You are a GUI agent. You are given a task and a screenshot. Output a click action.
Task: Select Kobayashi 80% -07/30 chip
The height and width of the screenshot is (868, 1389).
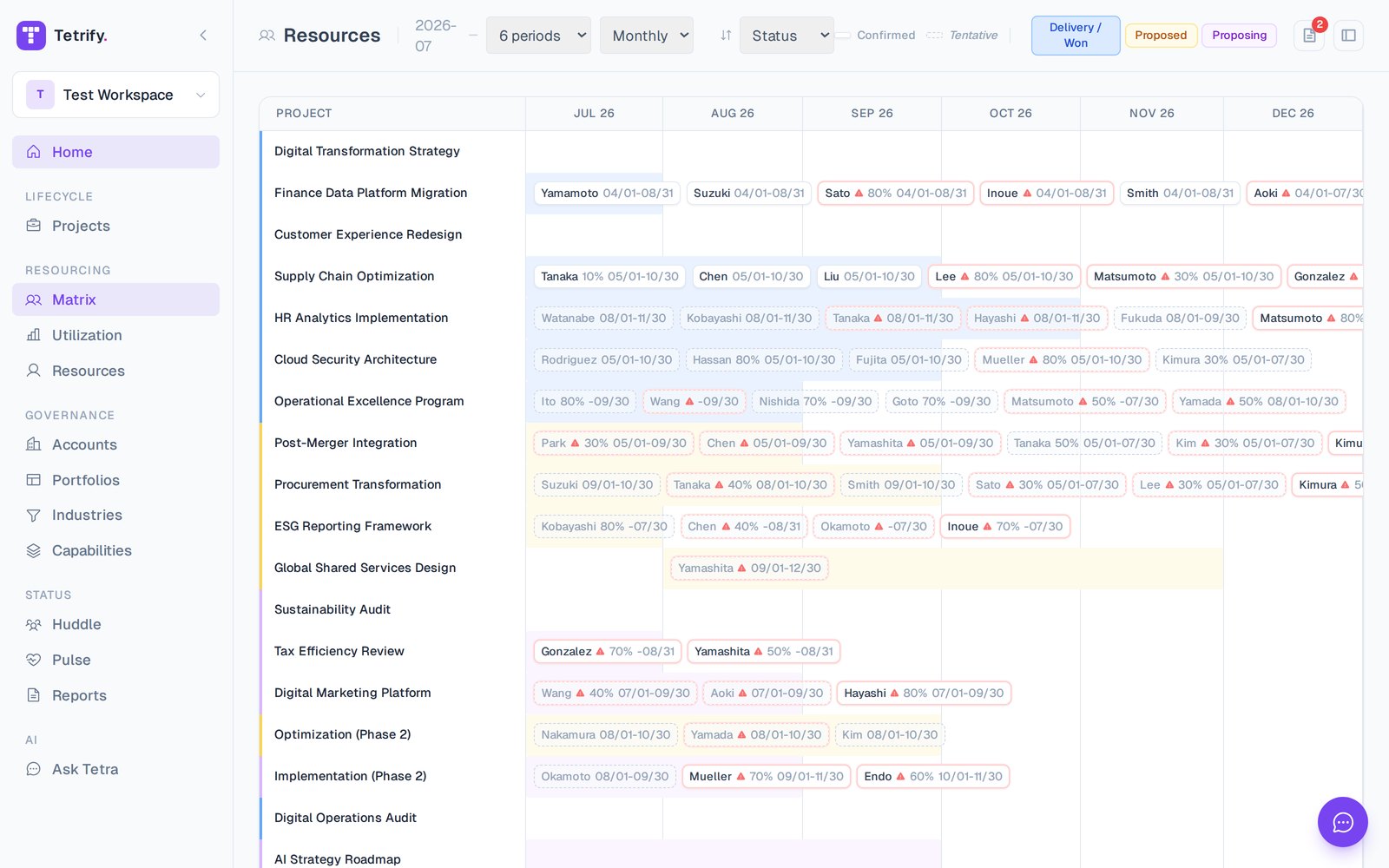point(604,526)
